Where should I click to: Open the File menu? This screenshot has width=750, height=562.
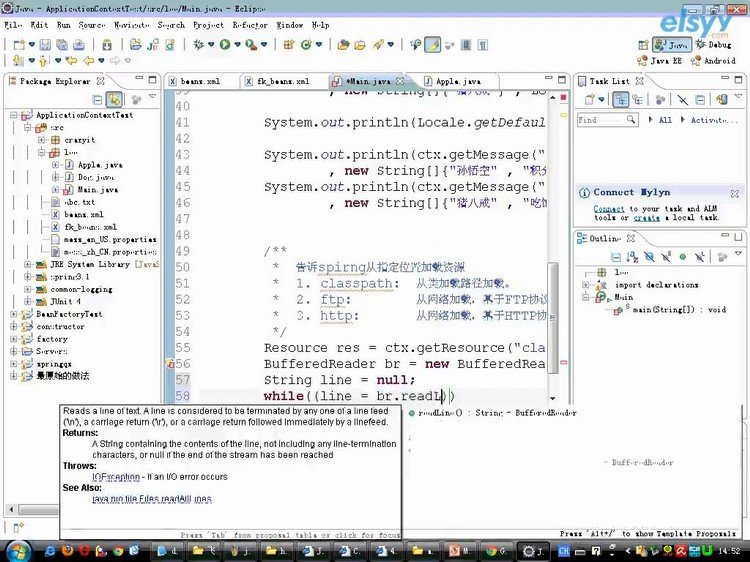coord(13,25)
